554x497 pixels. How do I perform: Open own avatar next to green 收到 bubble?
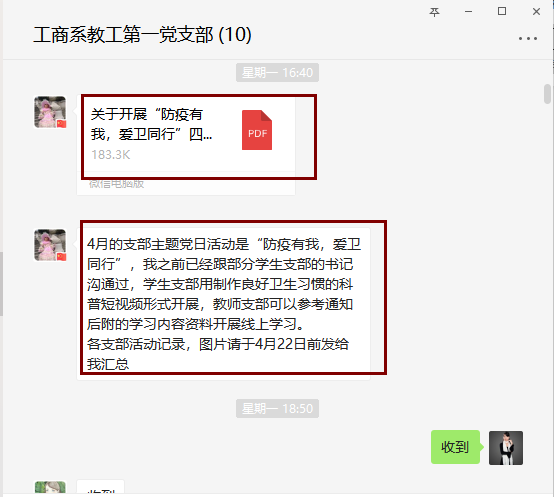click(x=506, y=448)
